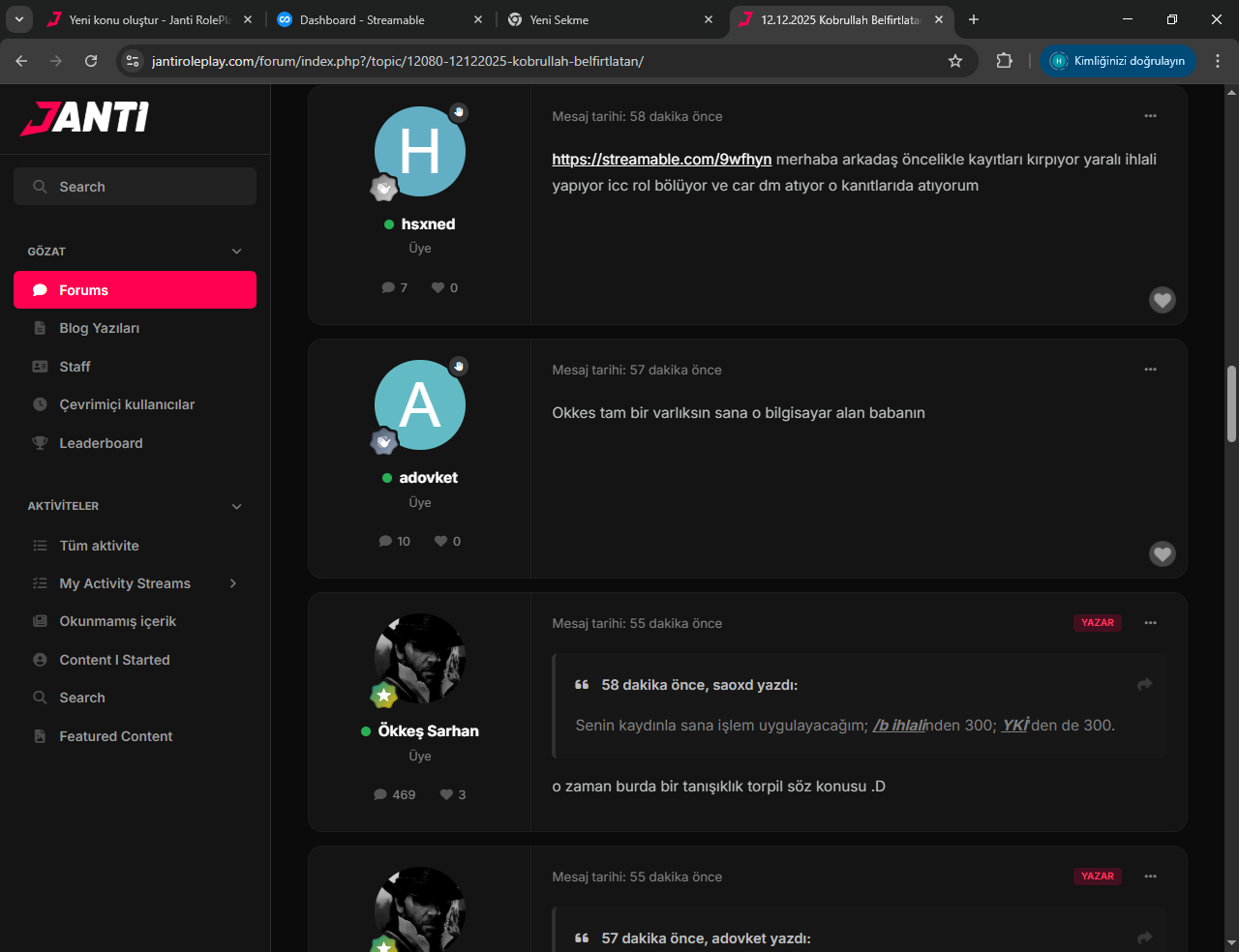Viewport: 1239px width, 952px height.
Task: Click the Content I Started user icon
Action: (x=40, y=660)
